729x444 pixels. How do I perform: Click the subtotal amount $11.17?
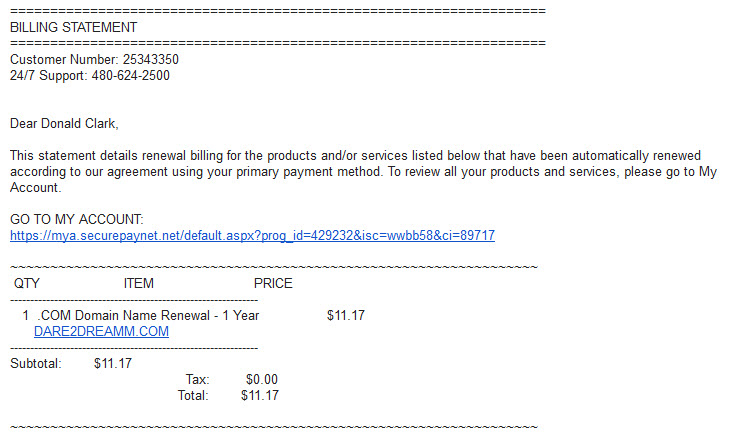pos(113,364)
